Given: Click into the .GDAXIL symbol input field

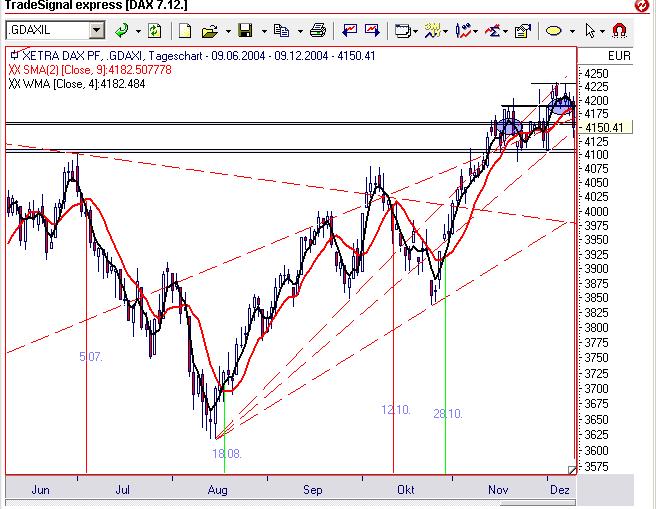Looking at the screenshot, I should (x=48, y=31).
